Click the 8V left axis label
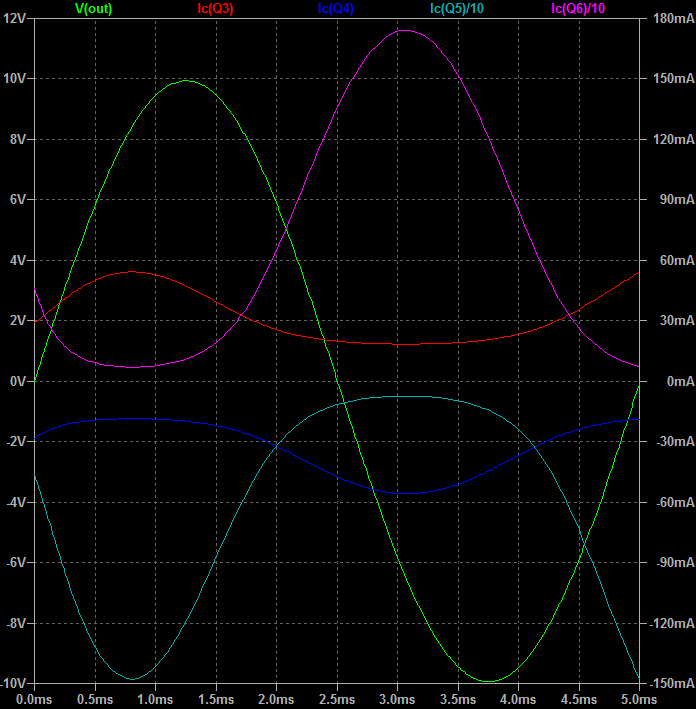Screen dimensions: 696x709 (x=18, y=139)
